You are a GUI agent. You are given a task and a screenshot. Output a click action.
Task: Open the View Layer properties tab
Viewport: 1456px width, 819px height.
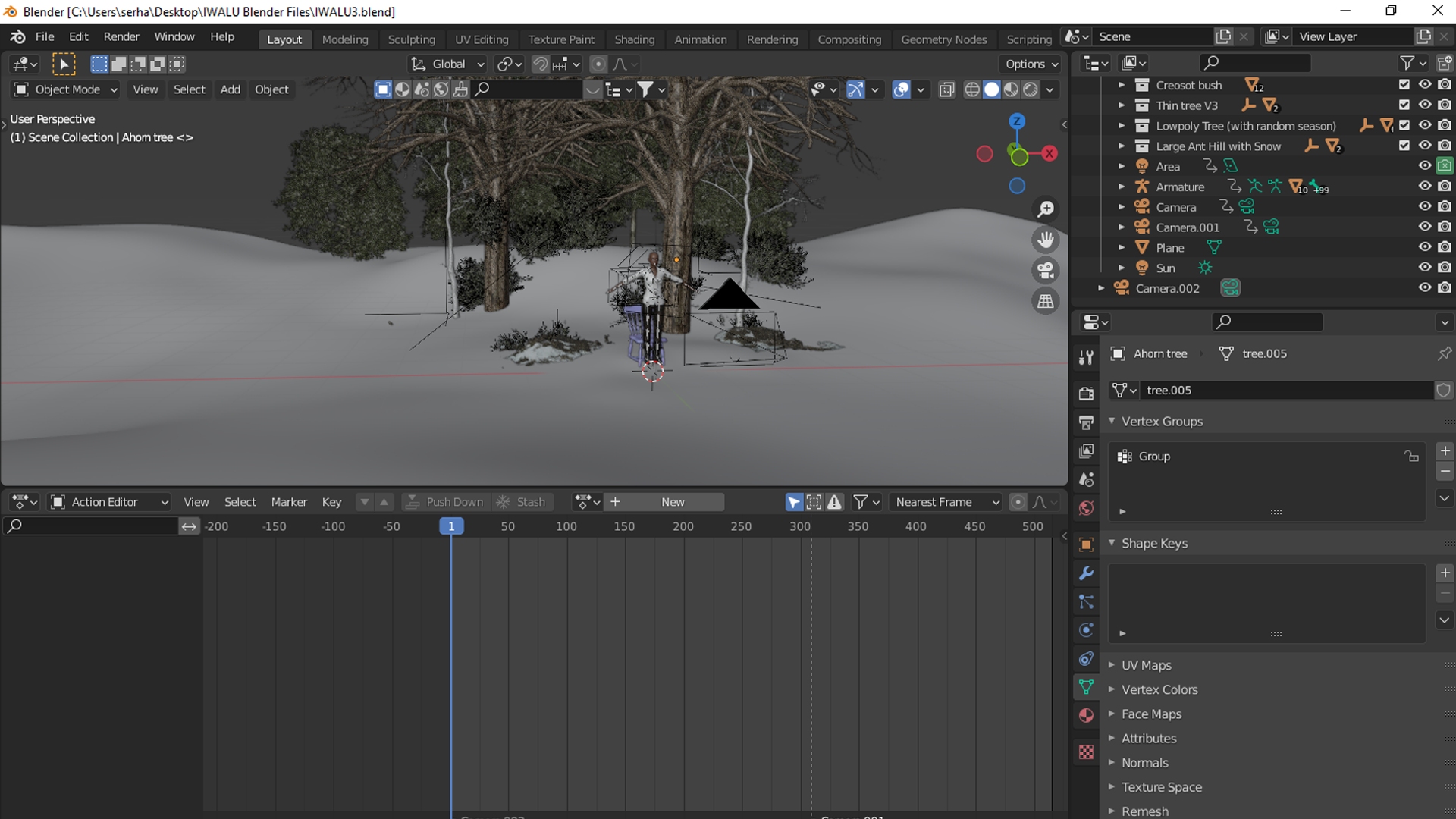(x=1086, y=450)
